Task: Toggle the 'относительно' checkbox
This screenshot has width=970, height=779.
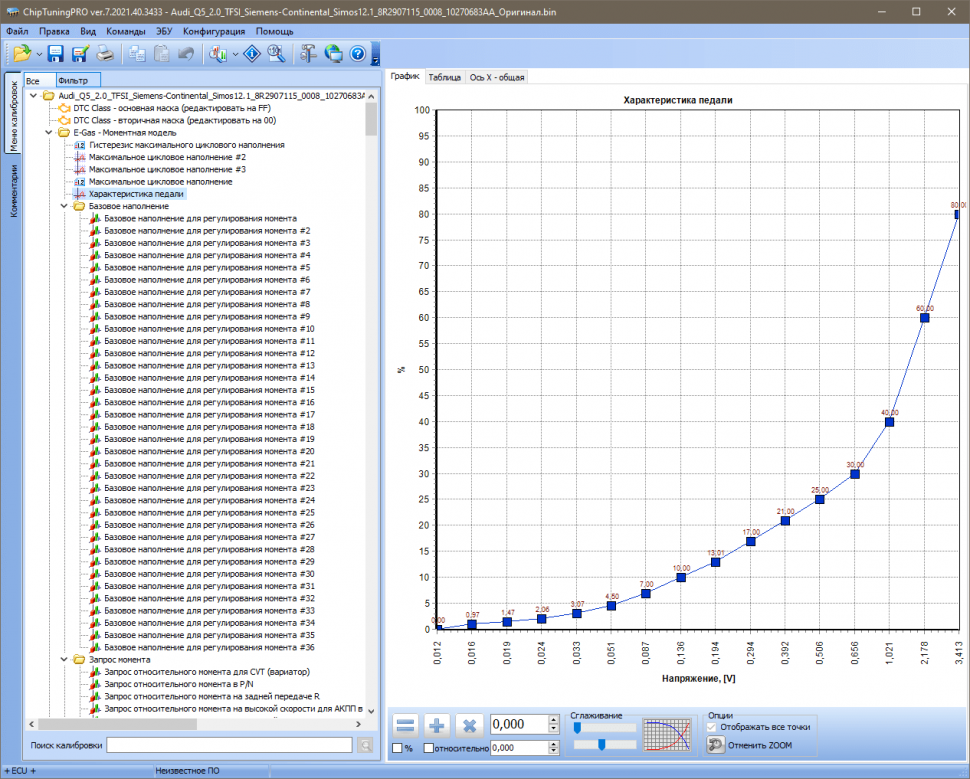Action: (429, 748)
